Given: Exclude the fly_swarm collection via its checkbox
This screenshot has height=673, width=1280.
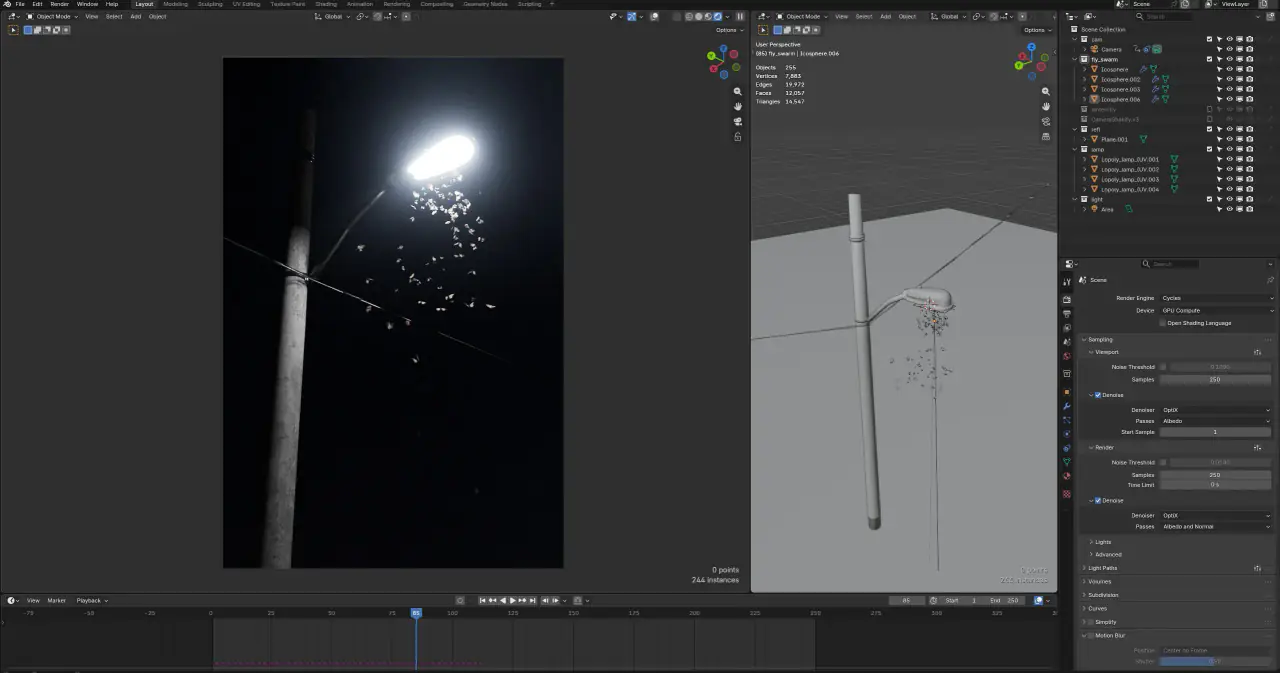Looking at the screenshot, I should [1209, 59].
